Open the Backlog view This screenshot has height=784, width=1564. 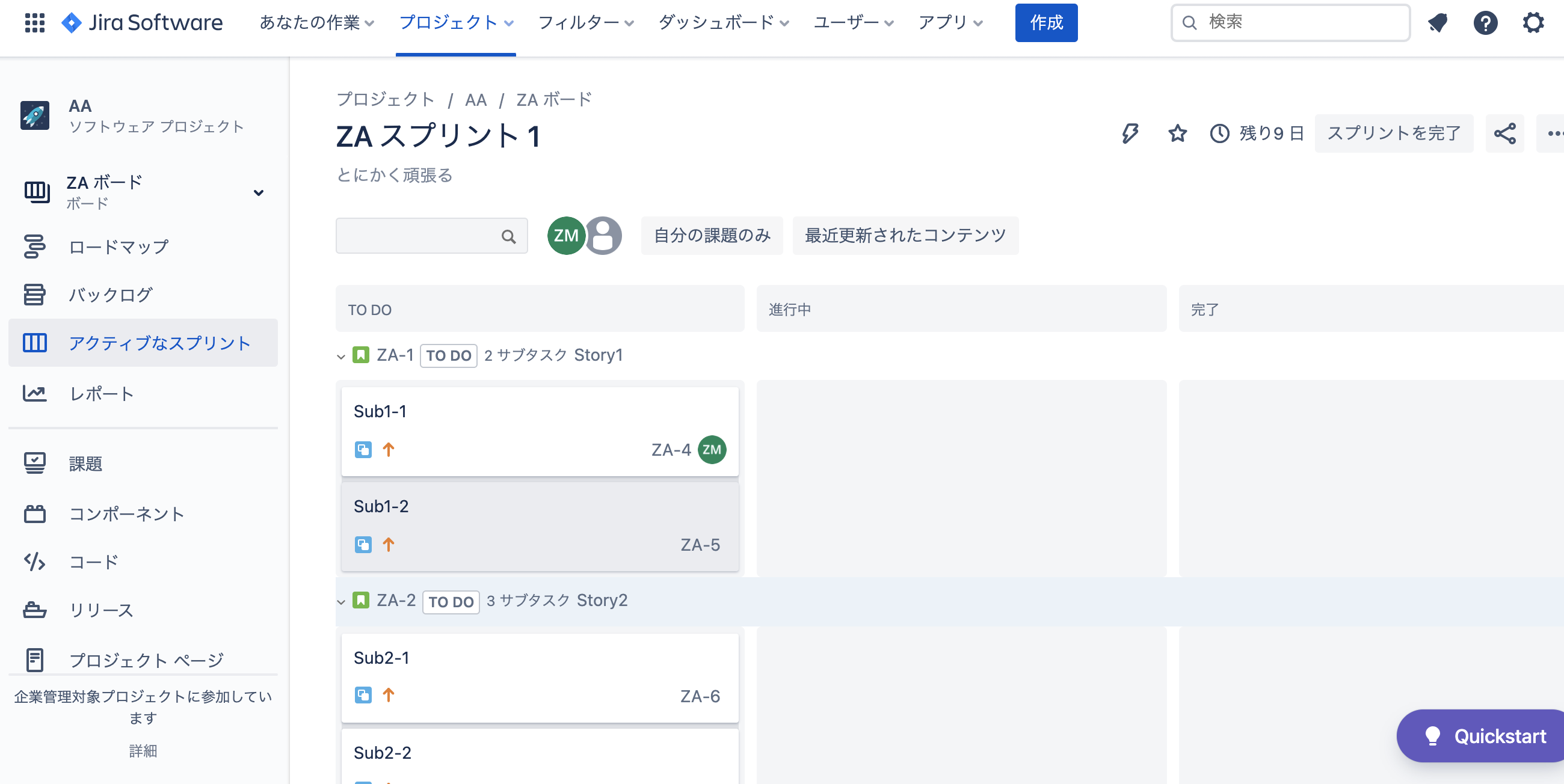[x=111, y=295]
